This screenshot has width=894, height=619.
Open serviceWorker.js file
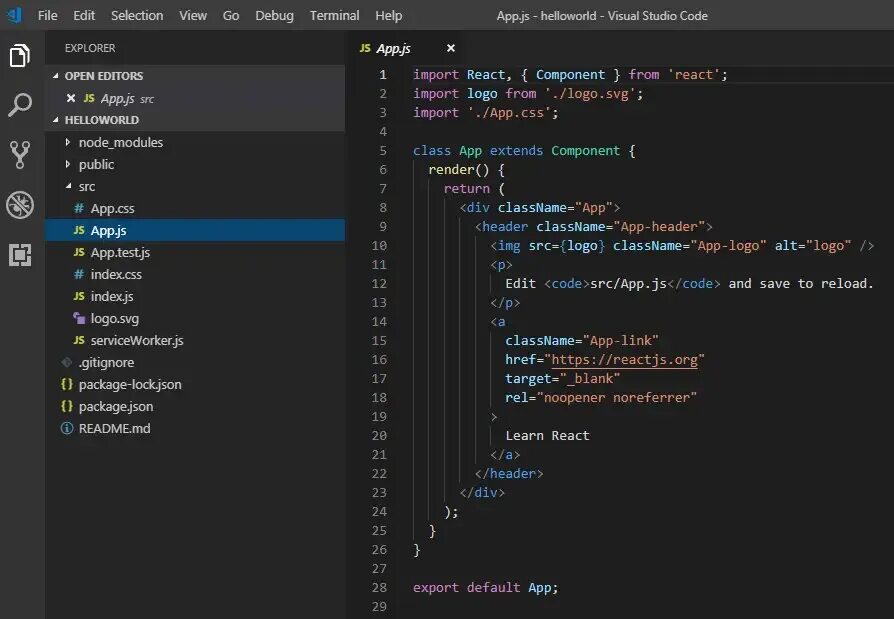click(194, 340)
